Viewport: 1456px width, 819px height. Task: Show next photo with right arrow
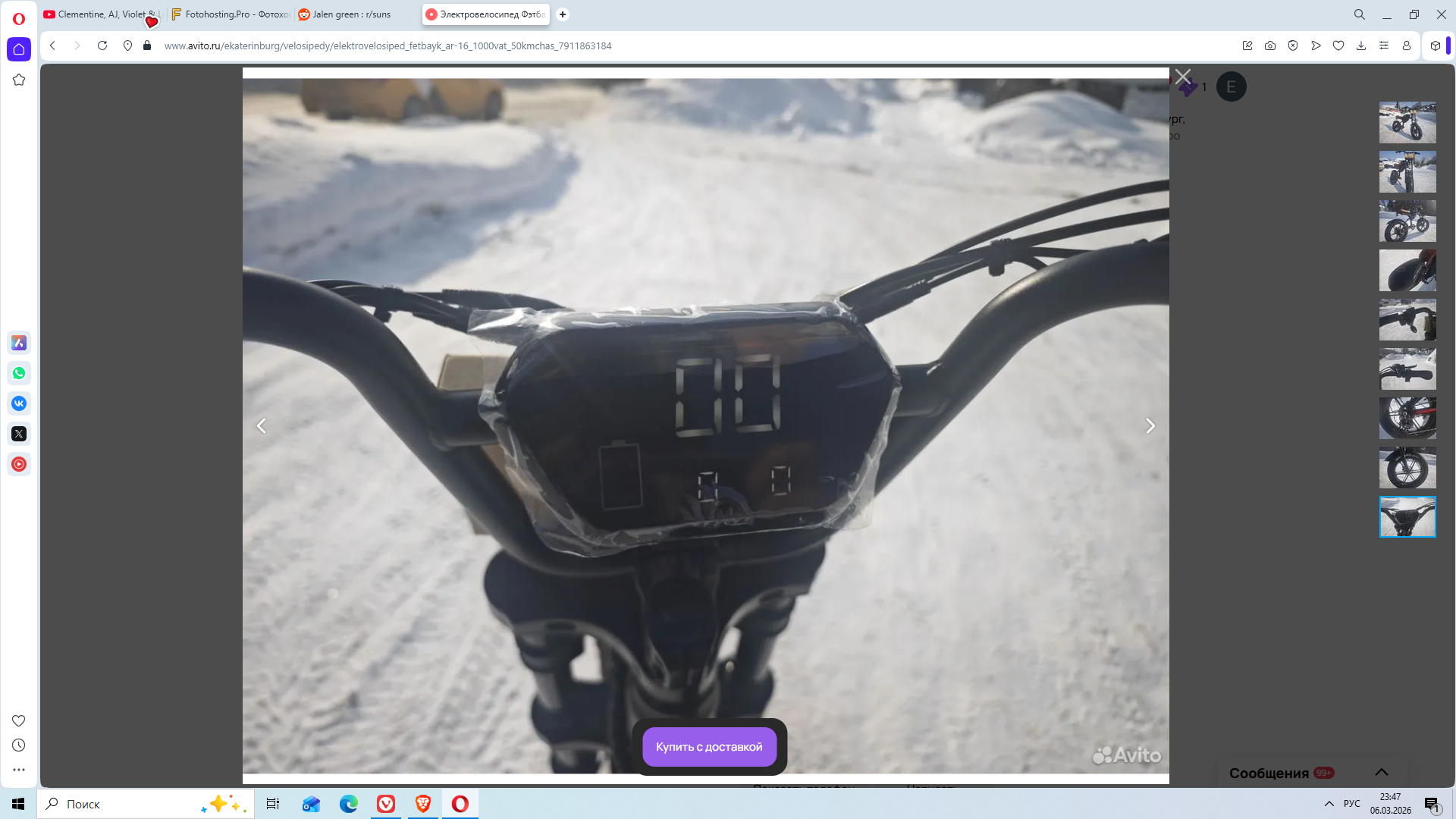[x=1150, y=426]
